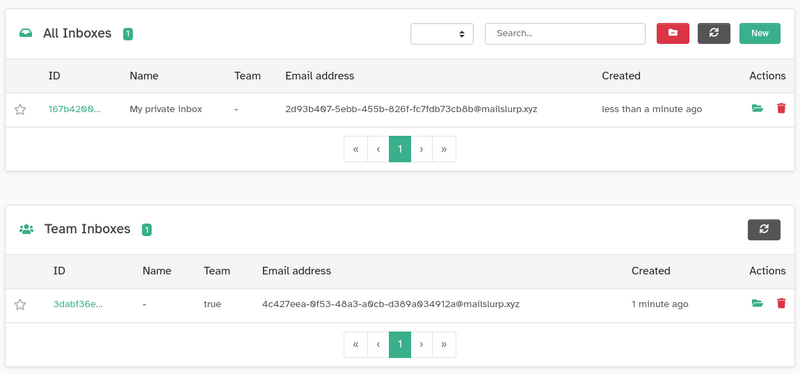Select page 1 in All Inboxes pagination
The width and height of the screenshot is (800, 374).
400,149
